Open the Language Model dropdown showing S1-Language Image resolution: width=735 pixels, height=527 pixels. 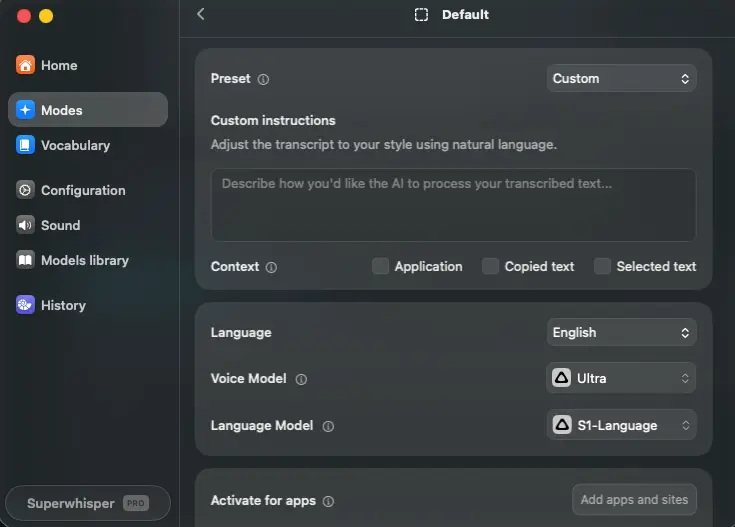[622, 425]
